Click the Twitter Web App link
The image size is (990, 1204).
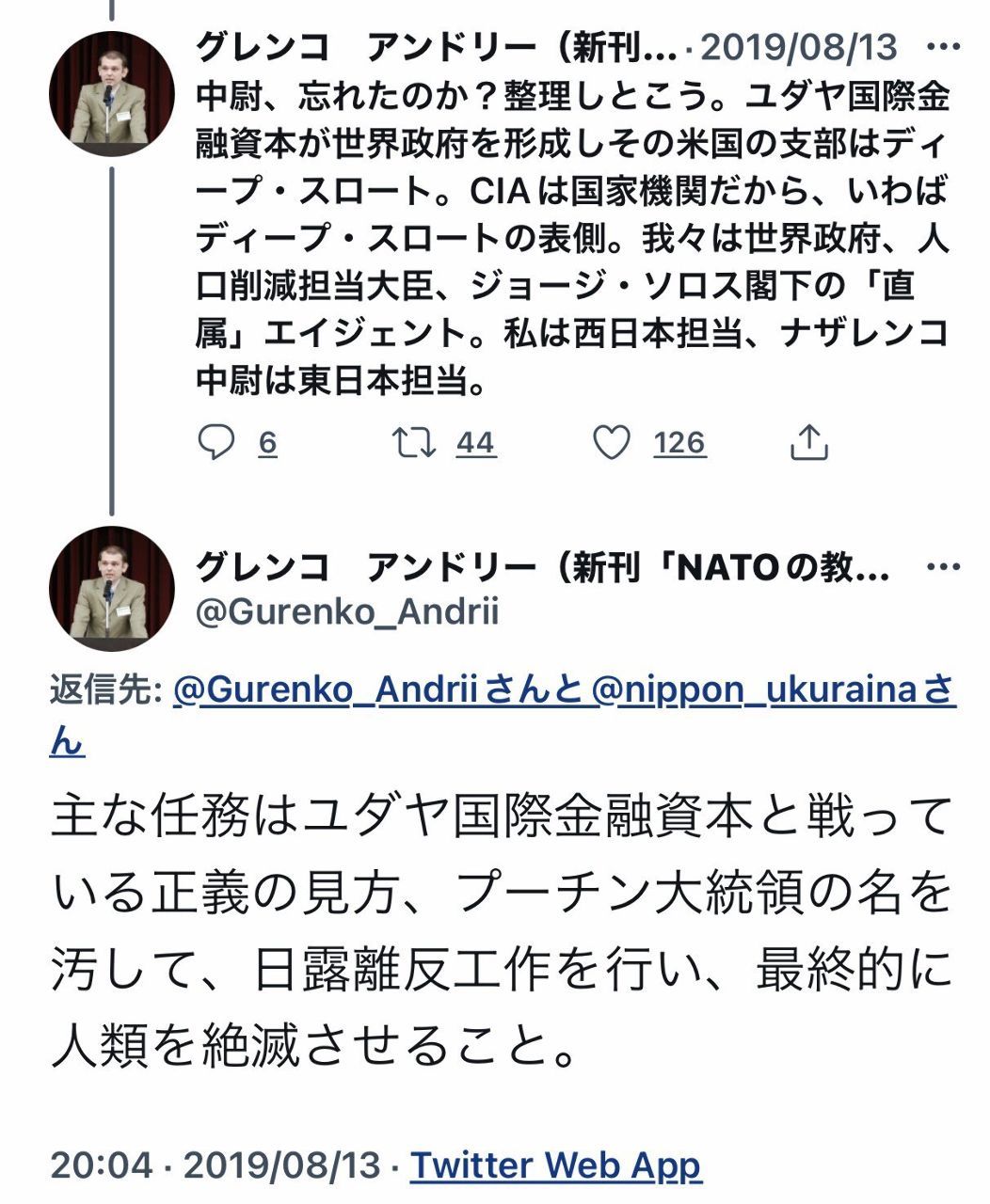pos(555,1165)
